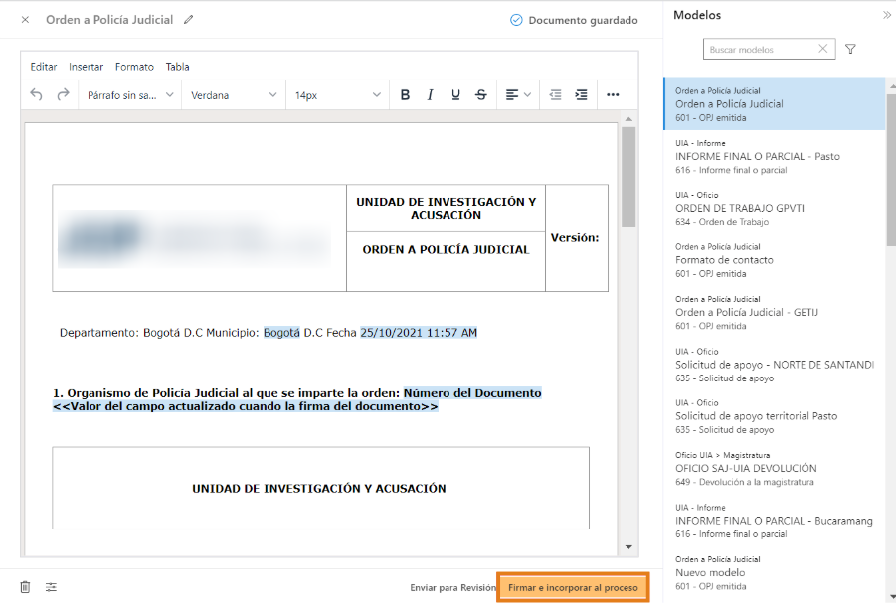Screen dimensions: 896x605
Task: Click the undo arrow icon
Action: pyautogui.click(x=37, y=95)
